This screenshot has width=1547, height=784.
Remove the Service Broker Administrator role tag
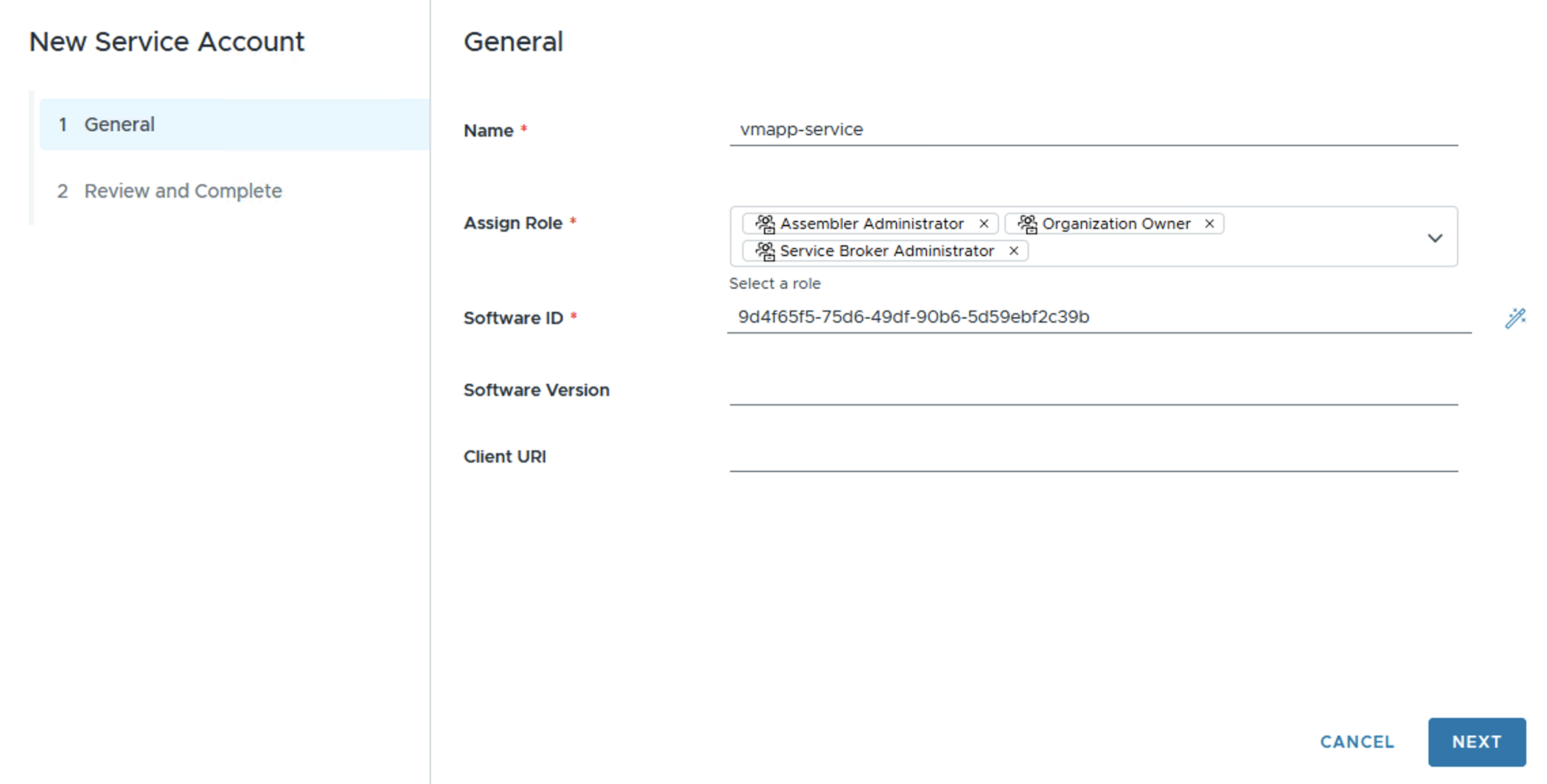[x=1013, y=251]
